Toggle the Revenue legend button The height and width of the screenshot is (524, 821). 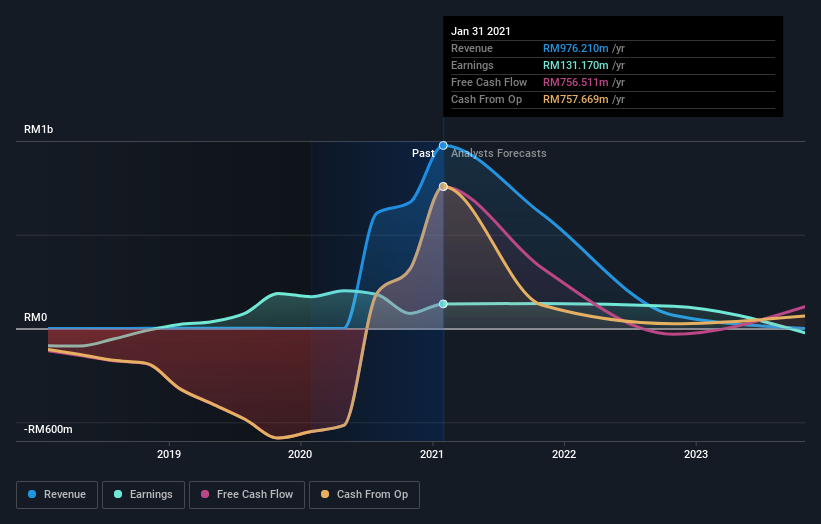point(57,495)
